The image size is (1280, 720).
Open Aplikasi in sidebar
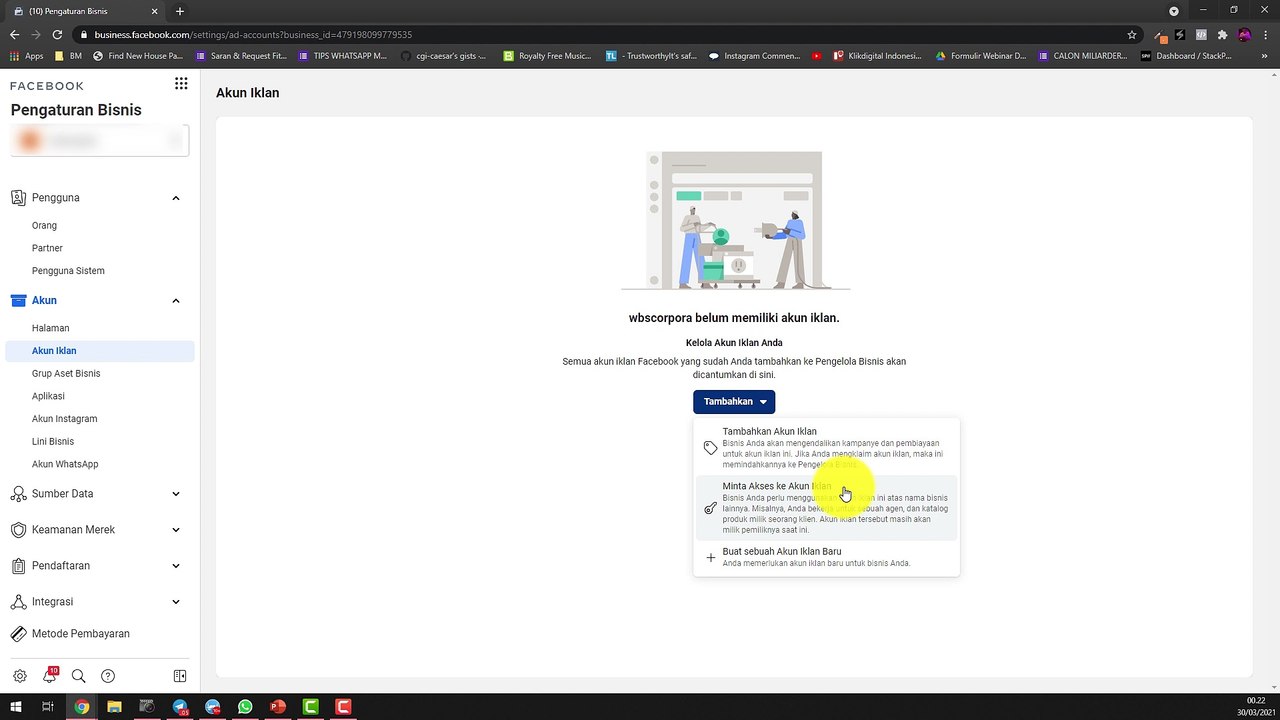pyautogui.click(x=48, y=396)
